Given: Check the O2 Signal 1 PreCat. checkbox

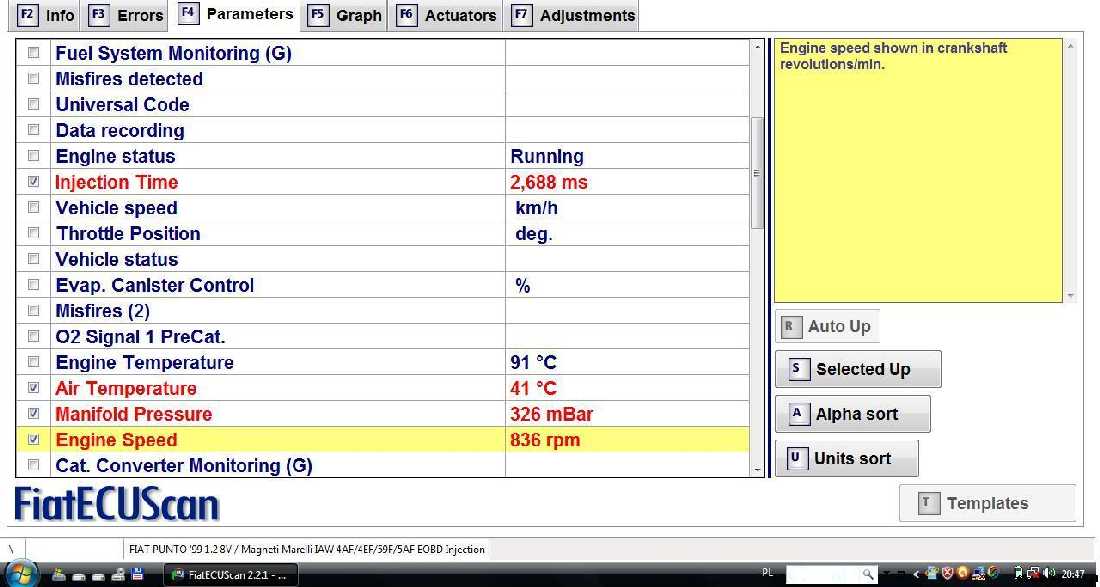Looking at the screenshot, I should pos(33,336).
